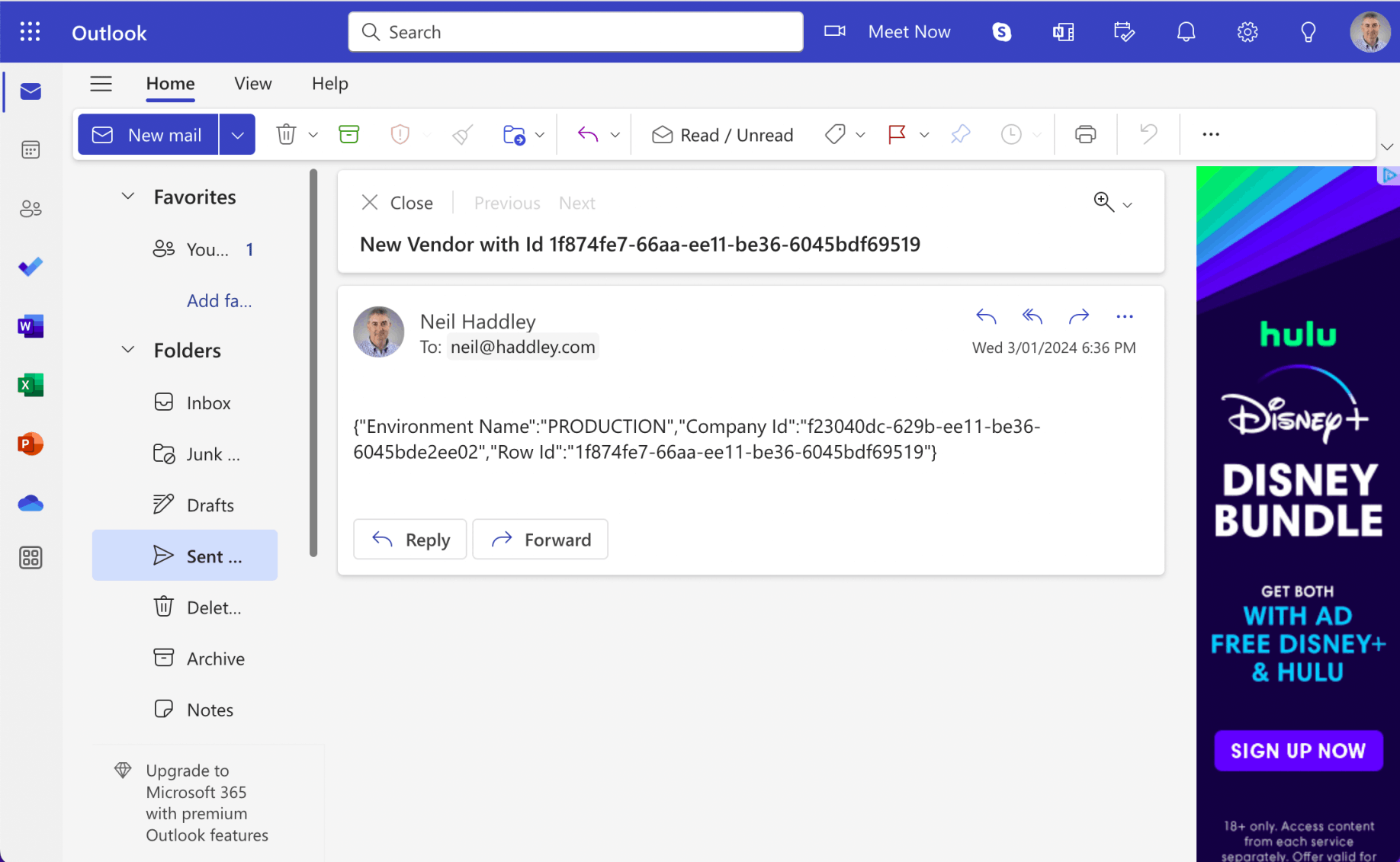1400x862 pixels.
Task: Open notifications bell
Action: [1186, 32]
